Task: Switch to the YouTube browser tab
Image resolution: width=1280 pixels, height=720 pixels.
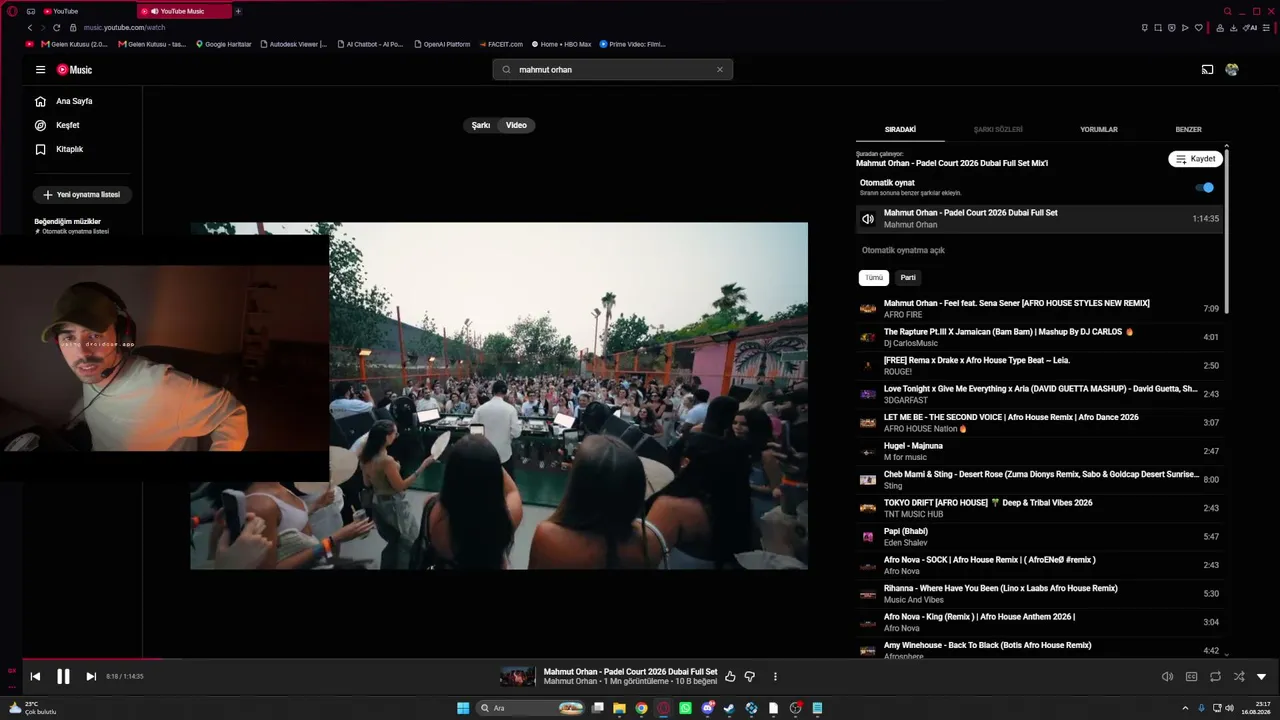Action: point(85,11)
